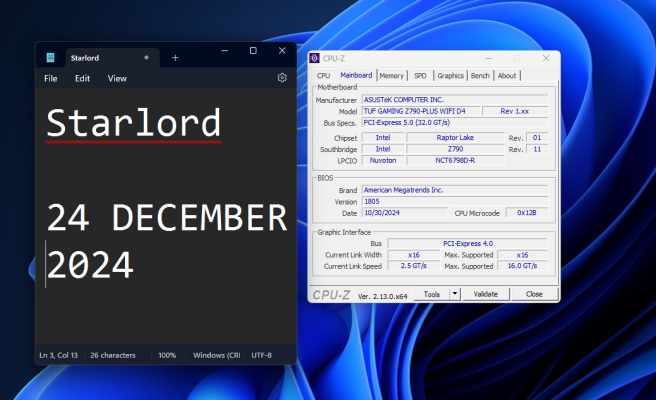The height and width of the screenshot is (400, 656).
Task: Click the Validate button
Action: tap(486, 294)
